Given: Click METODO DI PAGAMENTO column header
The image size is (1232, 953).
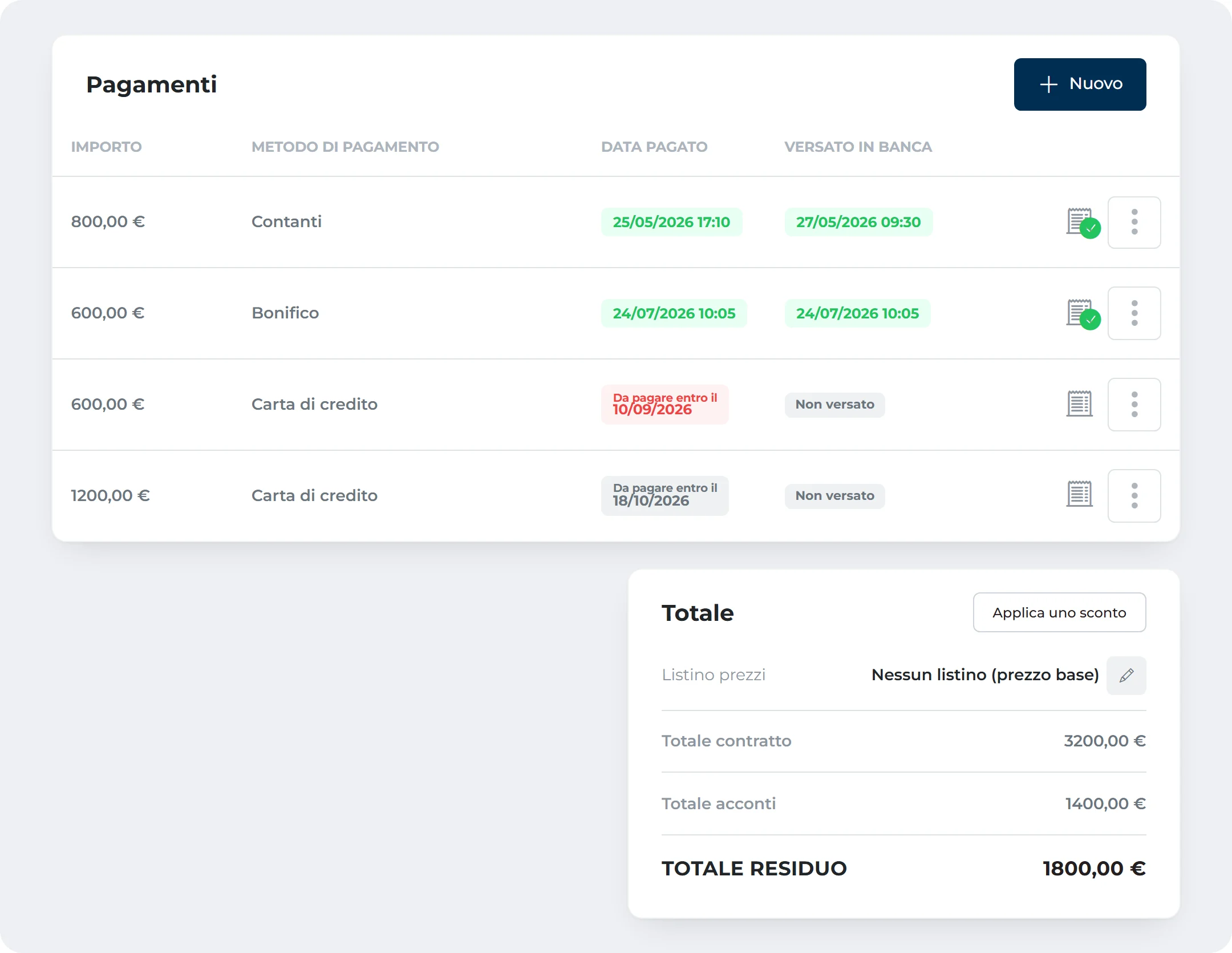Looking at the screenshot, I should [x=345, y=147].
